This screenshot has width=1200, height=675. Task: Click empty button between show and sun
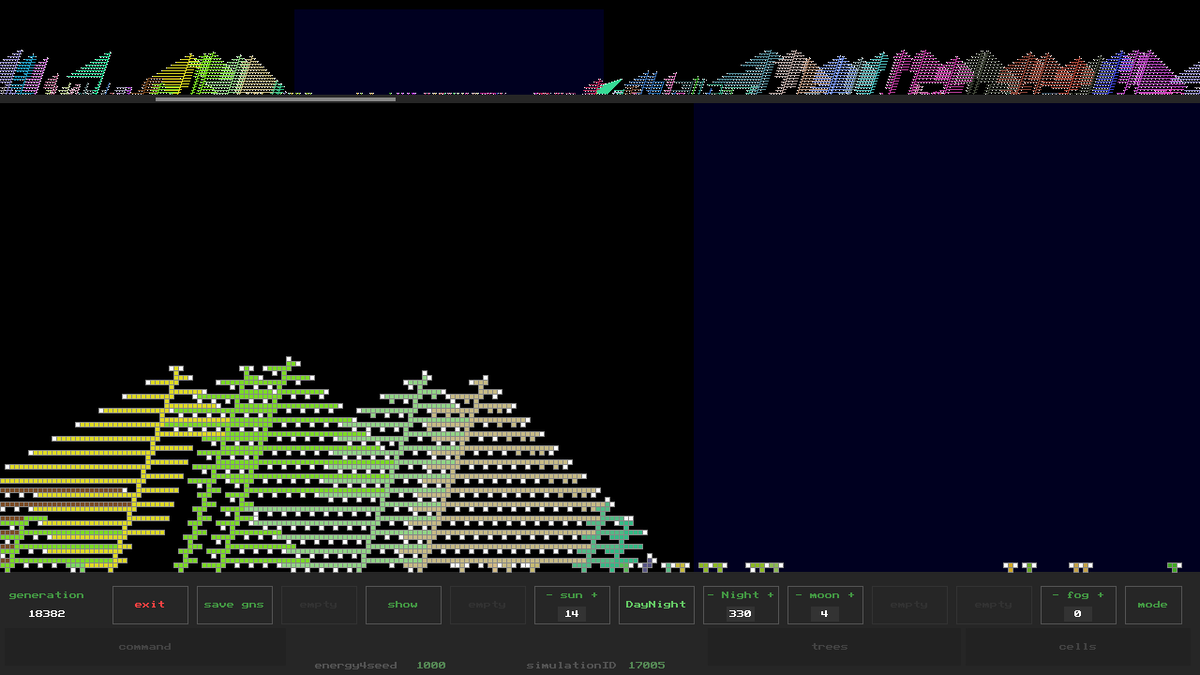click(x=487, y=605)
